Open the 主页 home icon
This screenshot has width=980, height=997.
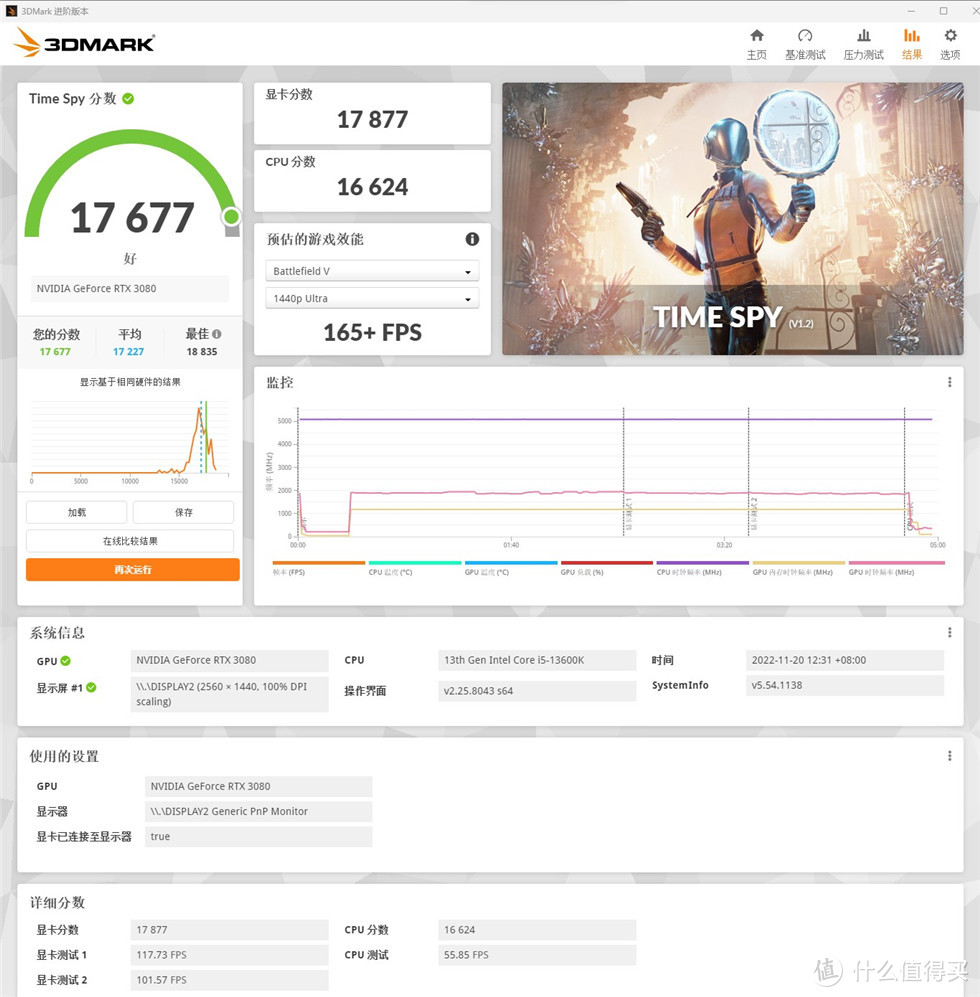[757, 42]
